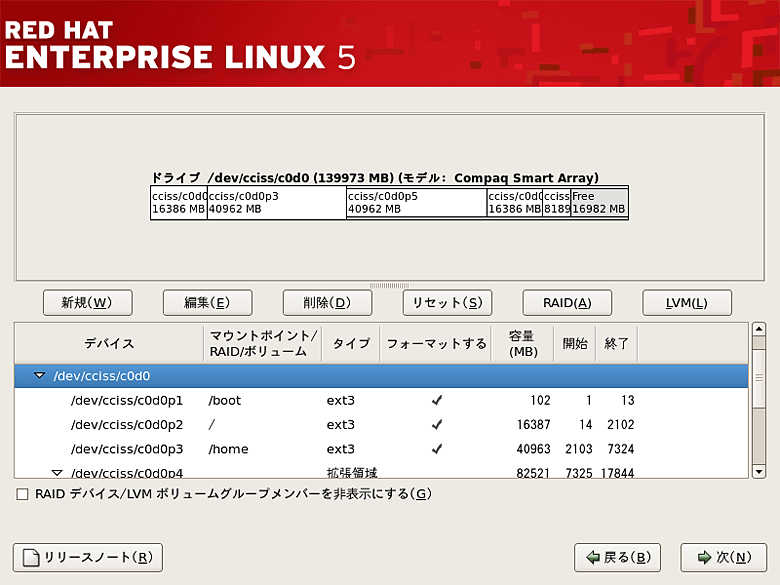This screenshot has width=780, height=585.
Task: Select the /dev/cciss/c0d0p1 row
Action: click(381, 400)
